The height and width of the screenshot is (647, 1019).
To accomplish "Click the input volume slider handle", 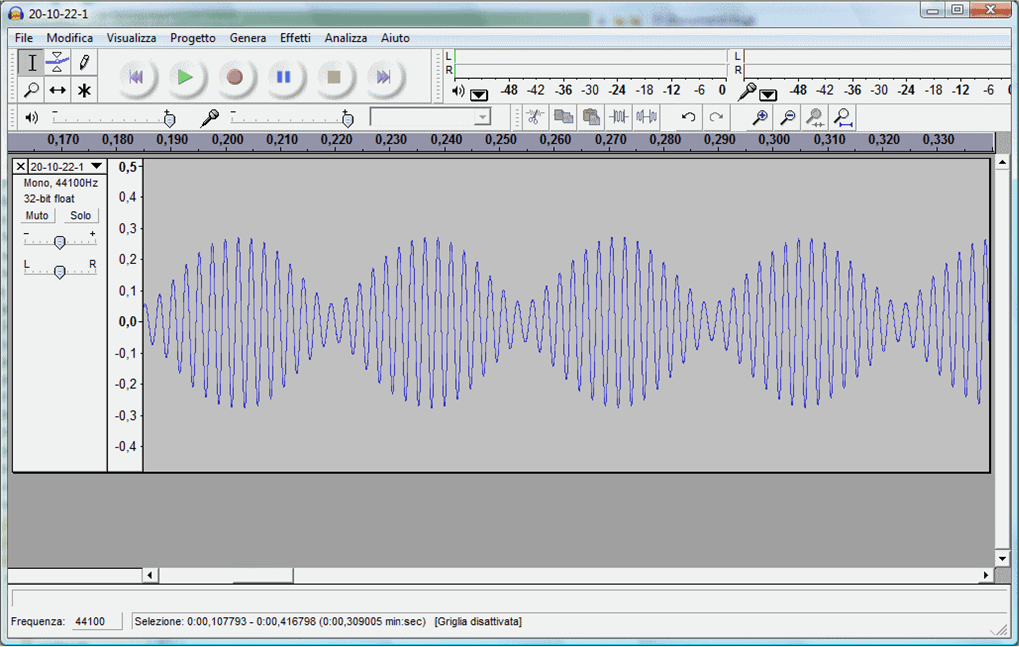I will pyautogui.click(x=348, y=120).
